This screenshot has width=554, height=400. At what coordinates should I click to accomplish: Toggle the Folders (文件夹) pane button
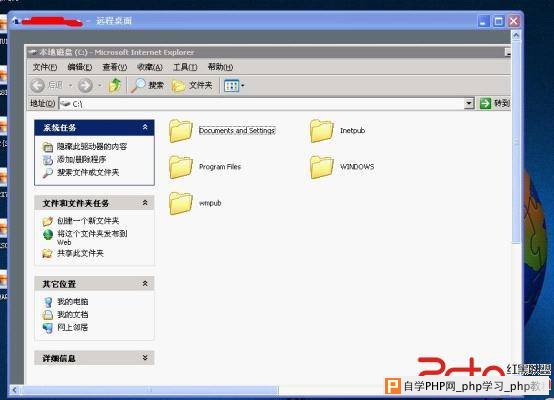pyautogui.click(x=192, y=85)
